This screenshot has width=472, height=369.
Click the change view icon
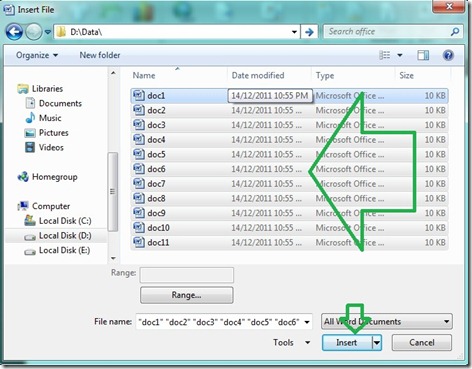[385, 55]
